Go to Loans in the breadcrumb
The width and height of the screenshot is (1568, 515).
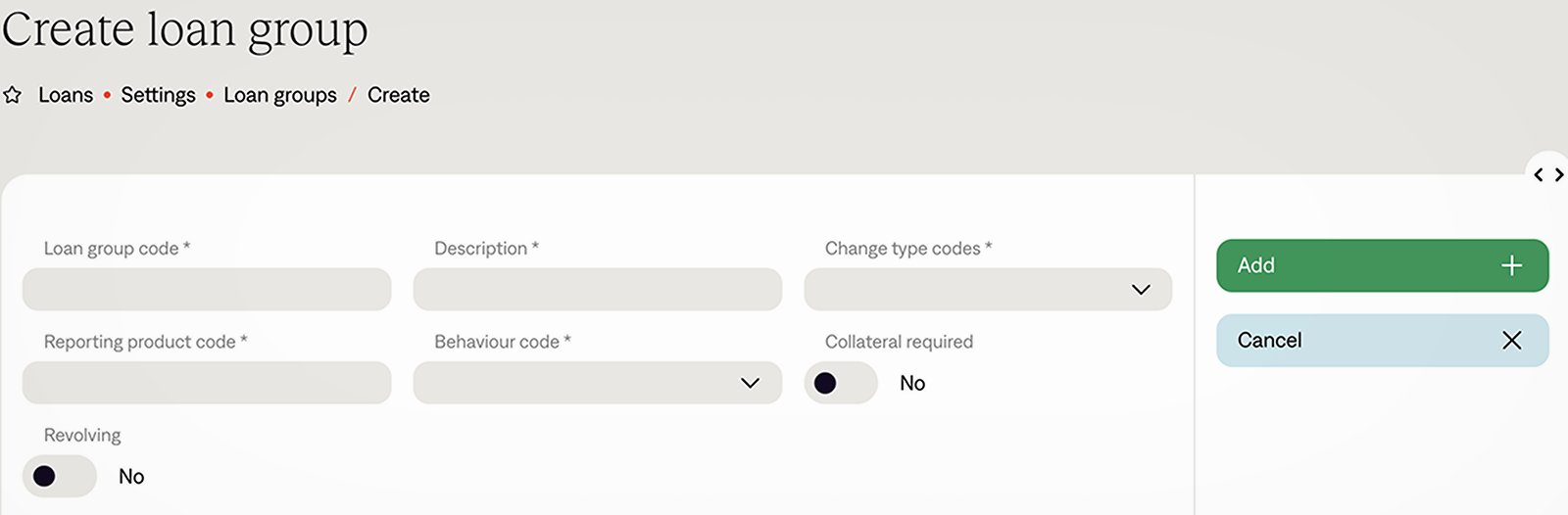tap(66, 95)
